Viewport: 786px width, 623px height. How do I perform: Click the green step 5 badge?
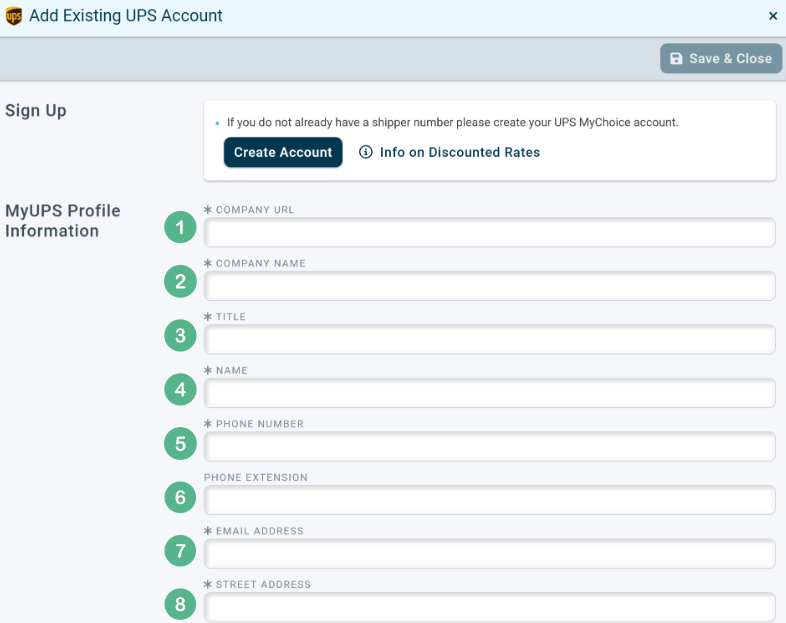[180, 444]
